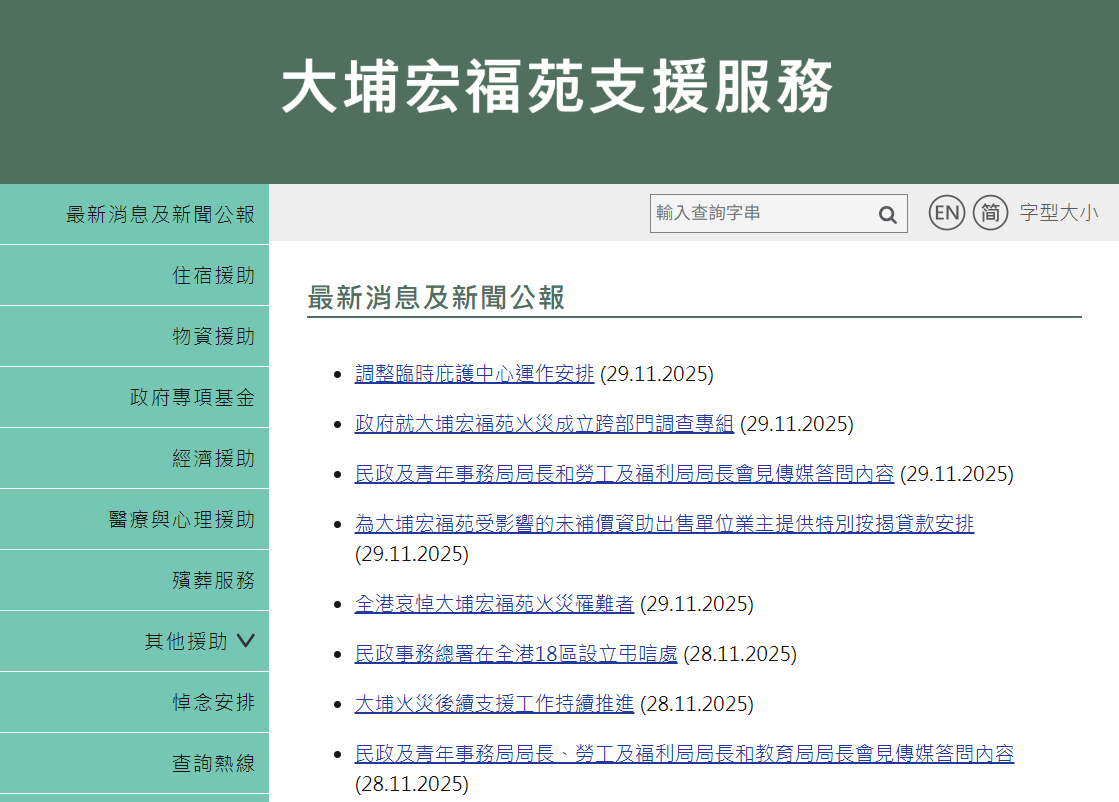Open 最新消息及新聞公報 sidebar item
This screenshot has height=802, width=1119.
click(160, 215)
